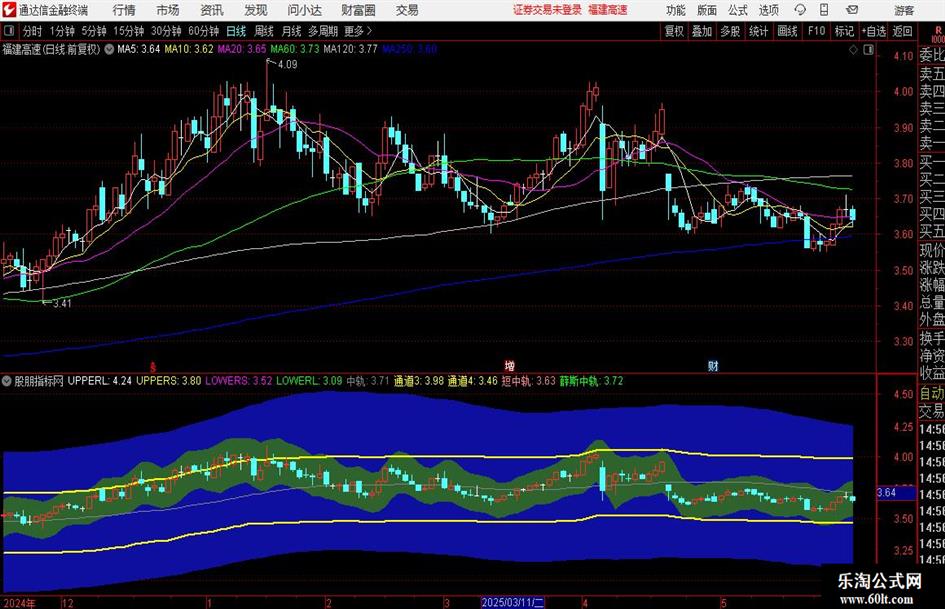Click the MA10: 3.62 indicator label
The width and height of the screenshot is (945, 609).
pos(189,49)
